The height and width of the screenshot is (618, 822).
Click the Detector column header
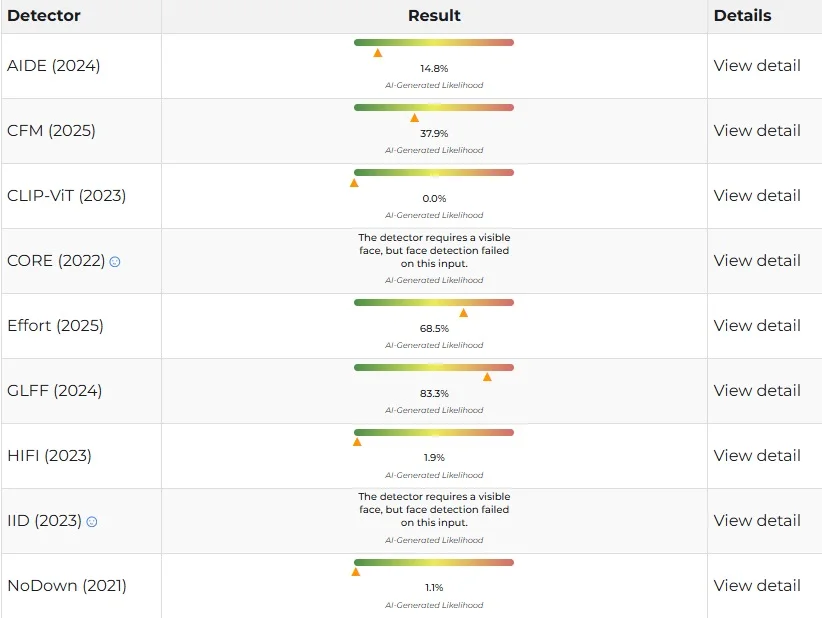click(44, 16)
